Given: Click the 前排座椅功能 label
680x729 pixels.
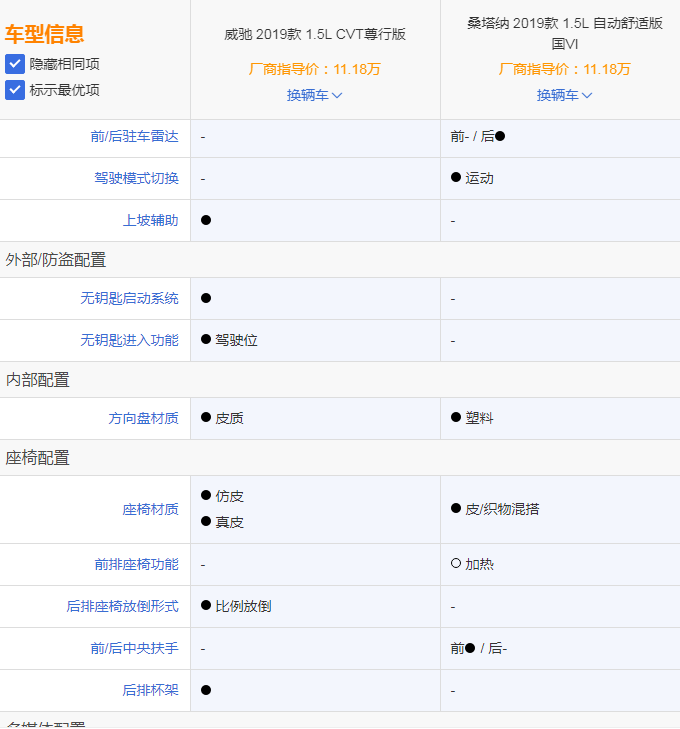Looking at the screenshot, I should coord(136,565).
